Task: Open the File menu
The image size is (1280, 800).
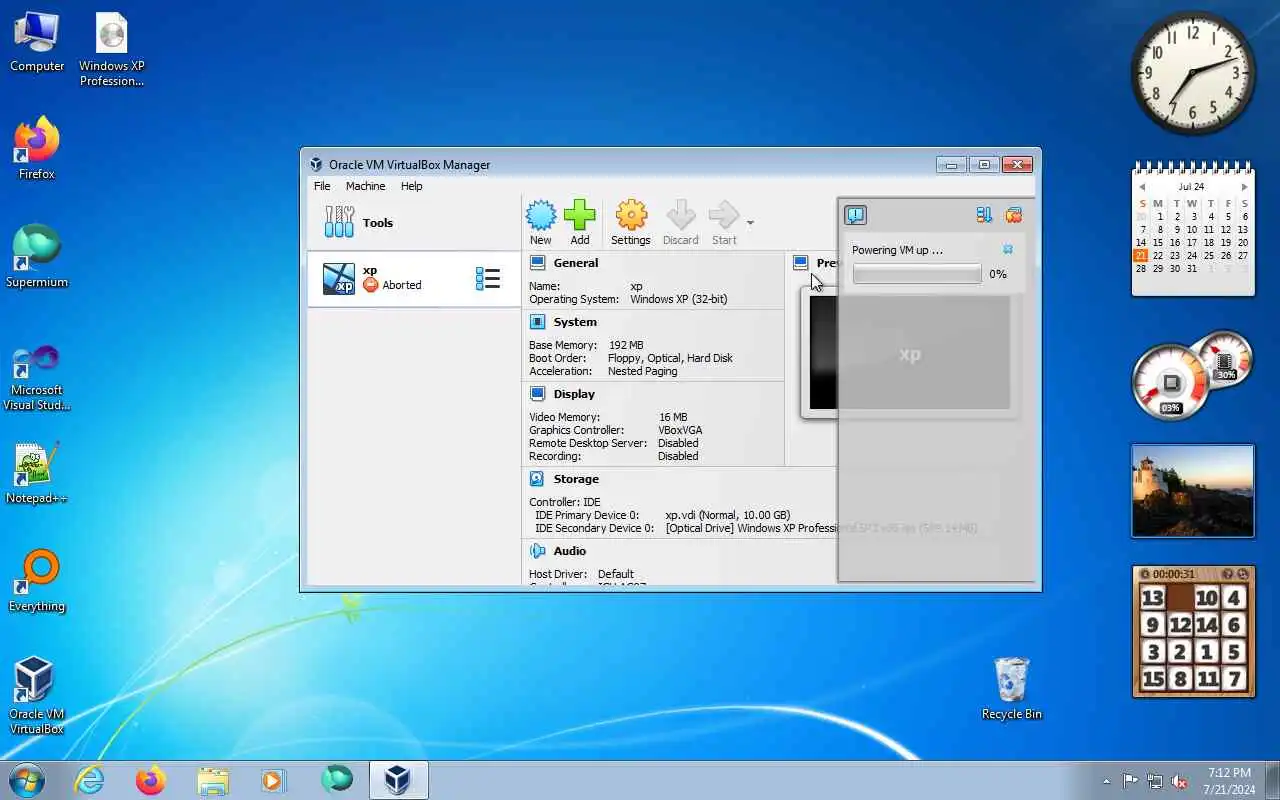Action: [x=322, y=186]
